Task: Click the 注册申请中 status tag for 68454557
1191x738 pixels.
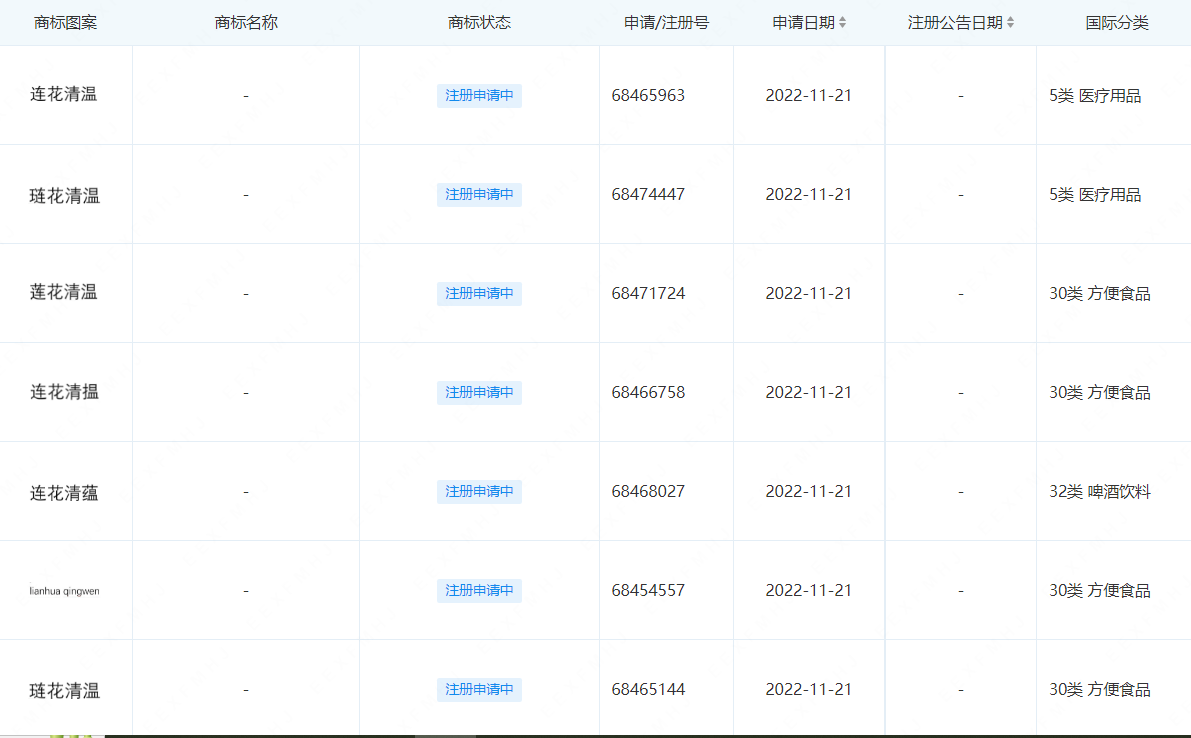Action: point(479,591)
